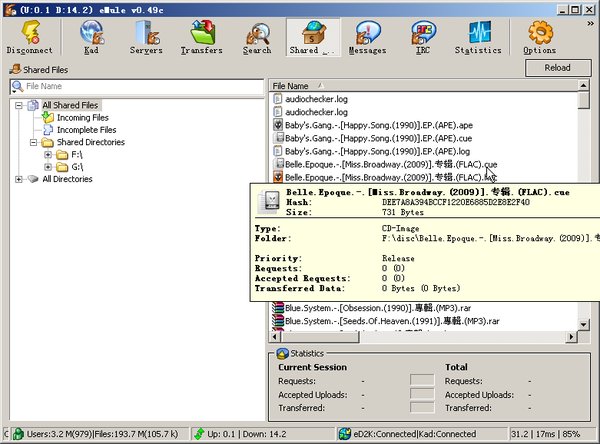
Task: Click the Shared Files heading icon
Action: (15, 69)
